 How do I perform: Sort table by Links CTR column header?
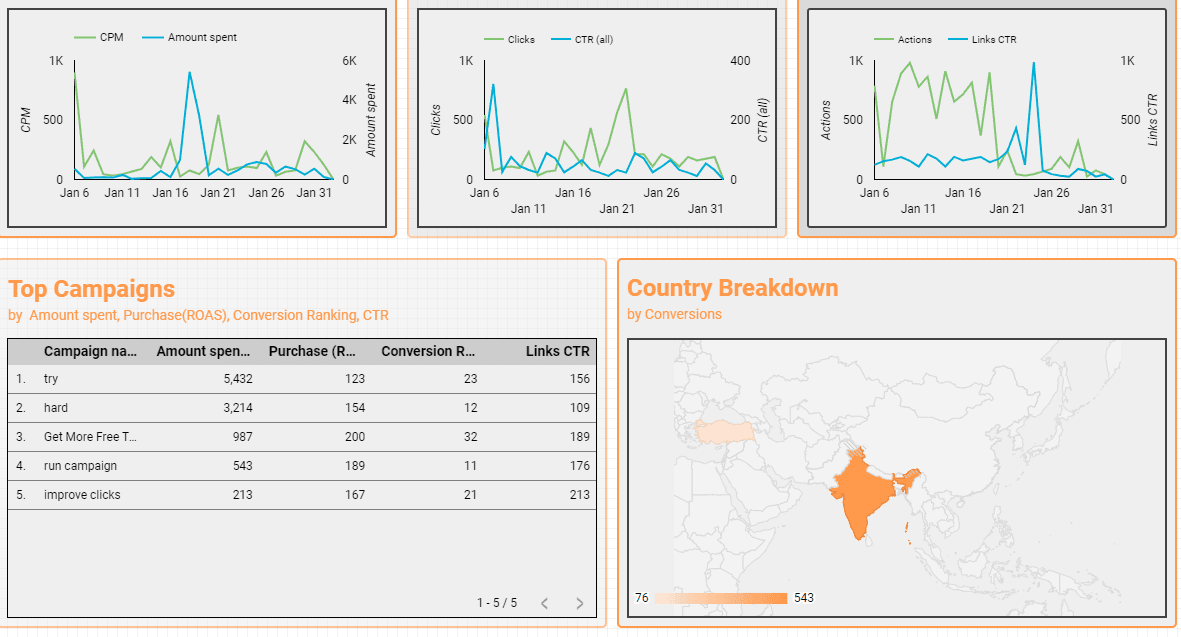click(x=557, y=351)
